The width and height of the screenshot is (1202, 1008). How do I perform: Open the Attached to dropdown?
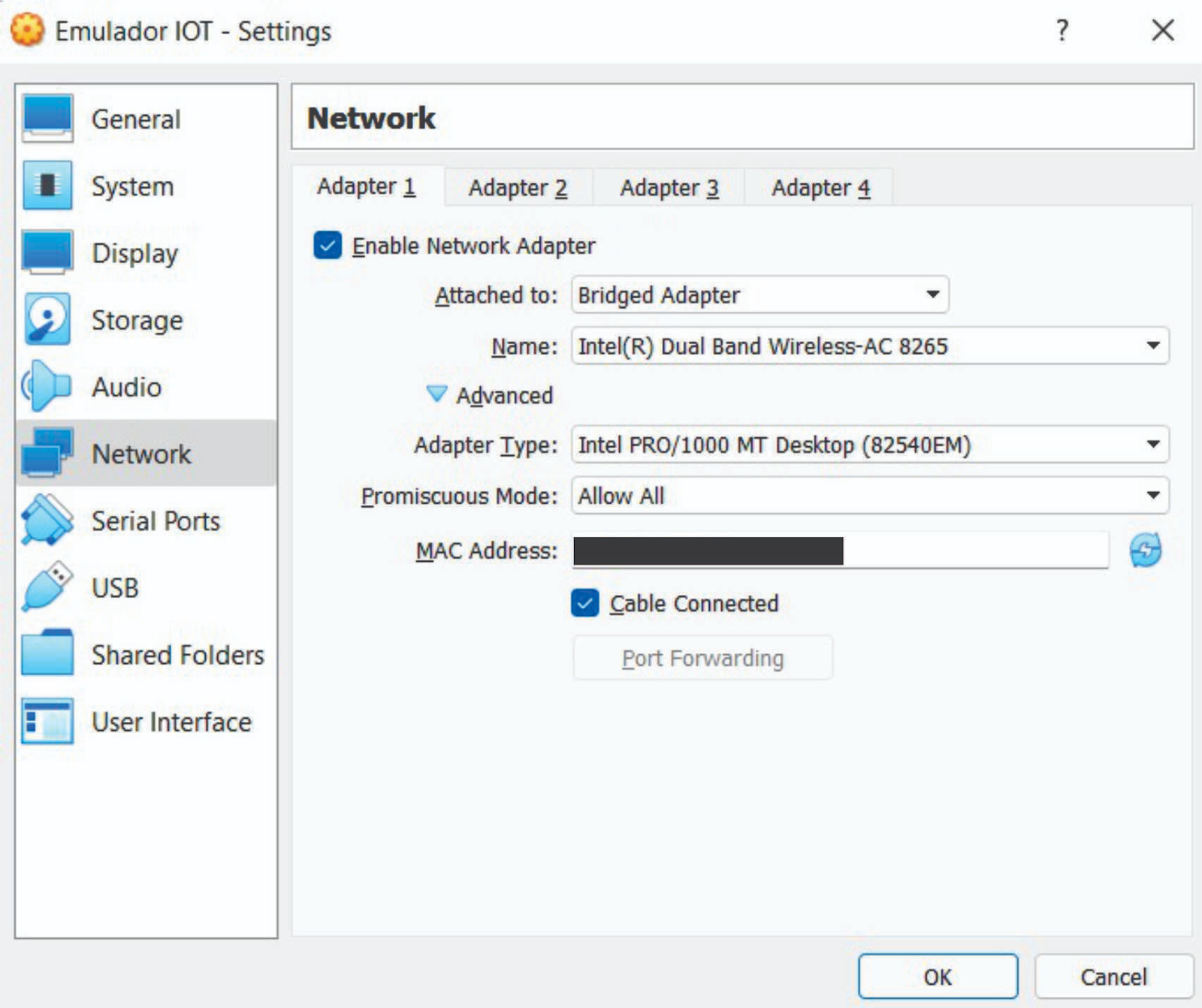point(760,295)
